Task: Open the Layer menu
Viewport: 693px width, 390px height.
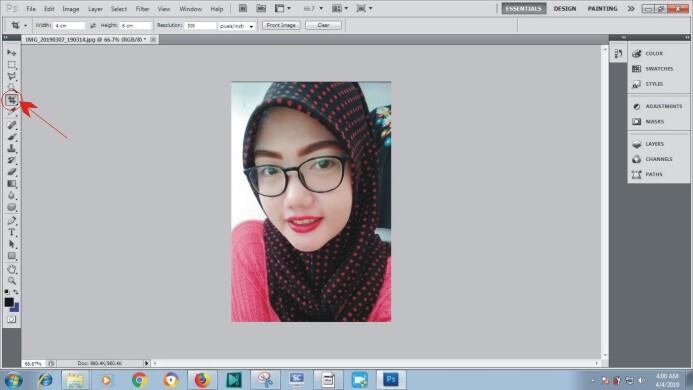Action: pyautogui.click(x=95, y=9)
